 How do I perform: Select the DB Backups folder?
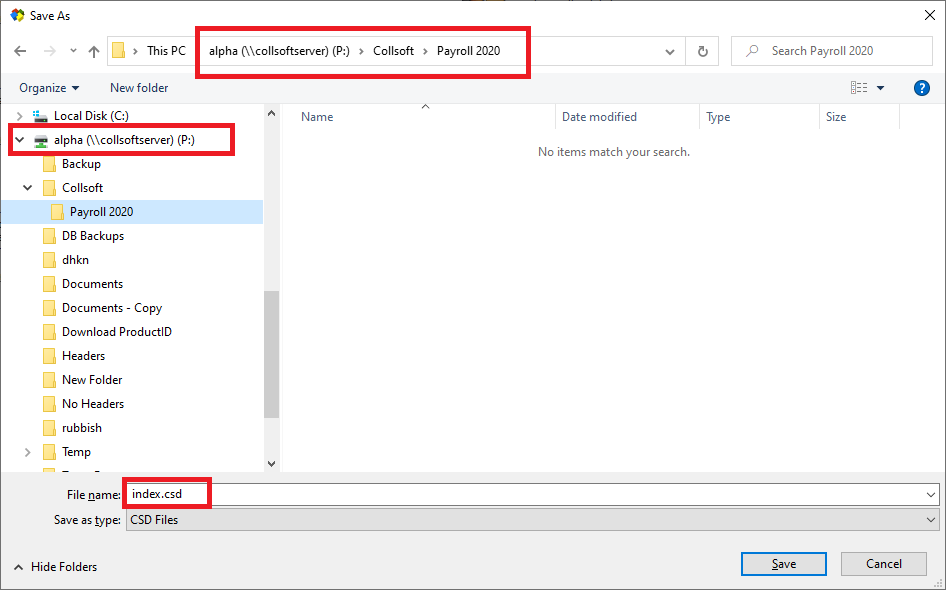[x=93, y=236]
